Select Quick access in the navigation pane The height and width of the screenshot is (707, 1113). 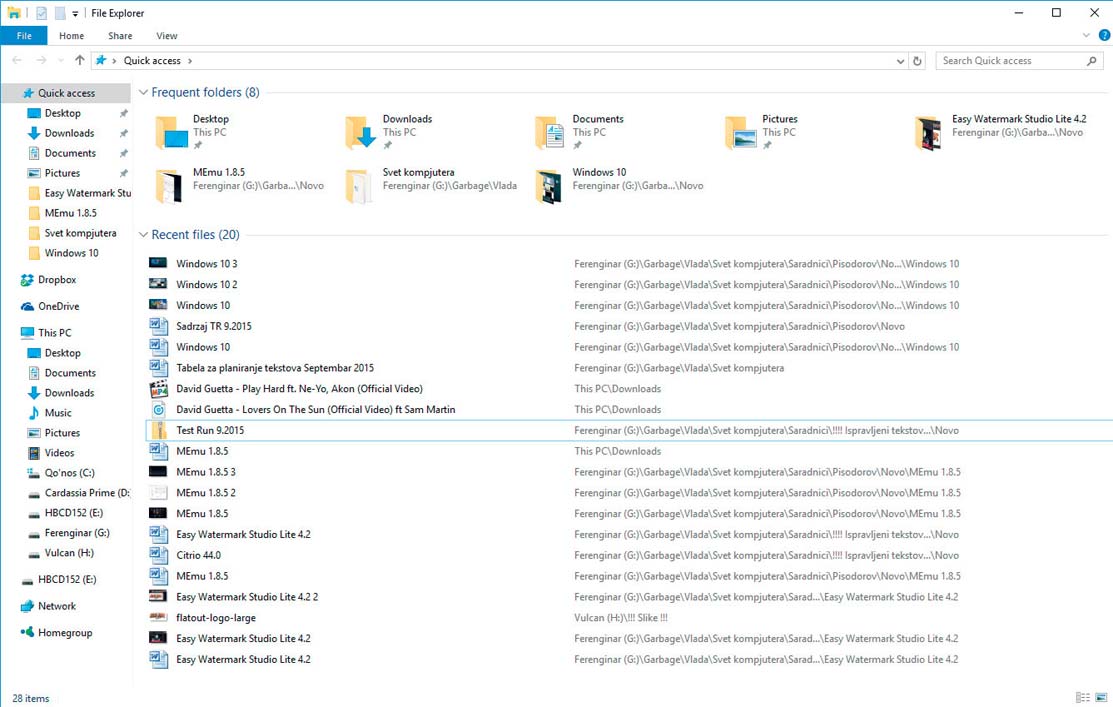coord(66,93)
